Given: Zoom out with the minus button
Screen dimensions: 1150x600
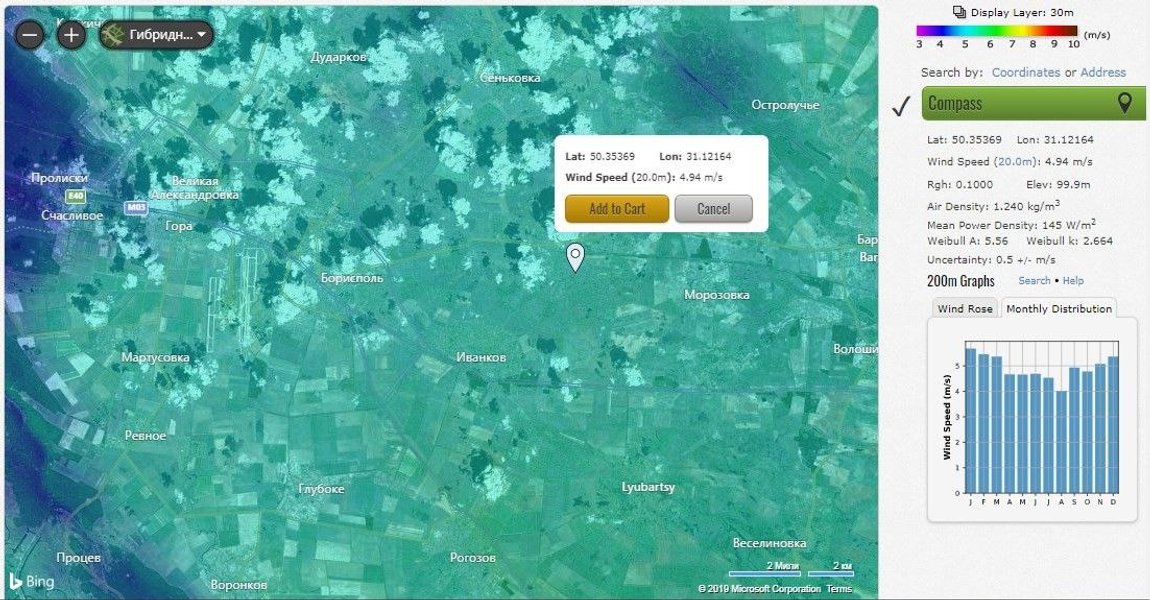Looking at the screenshot, I should point(30,34).
